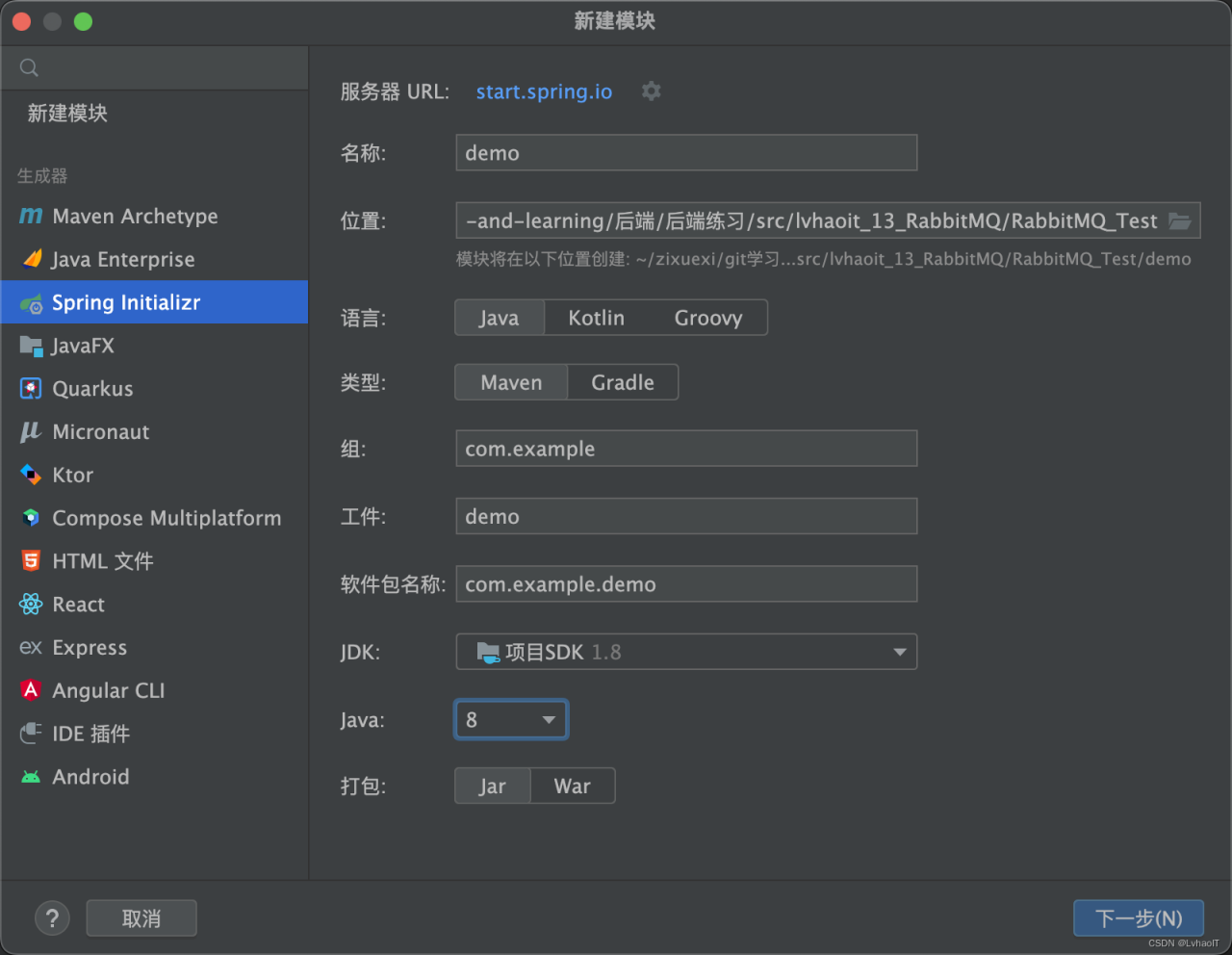Click the Java Enterprise icon

click(32, 259)
